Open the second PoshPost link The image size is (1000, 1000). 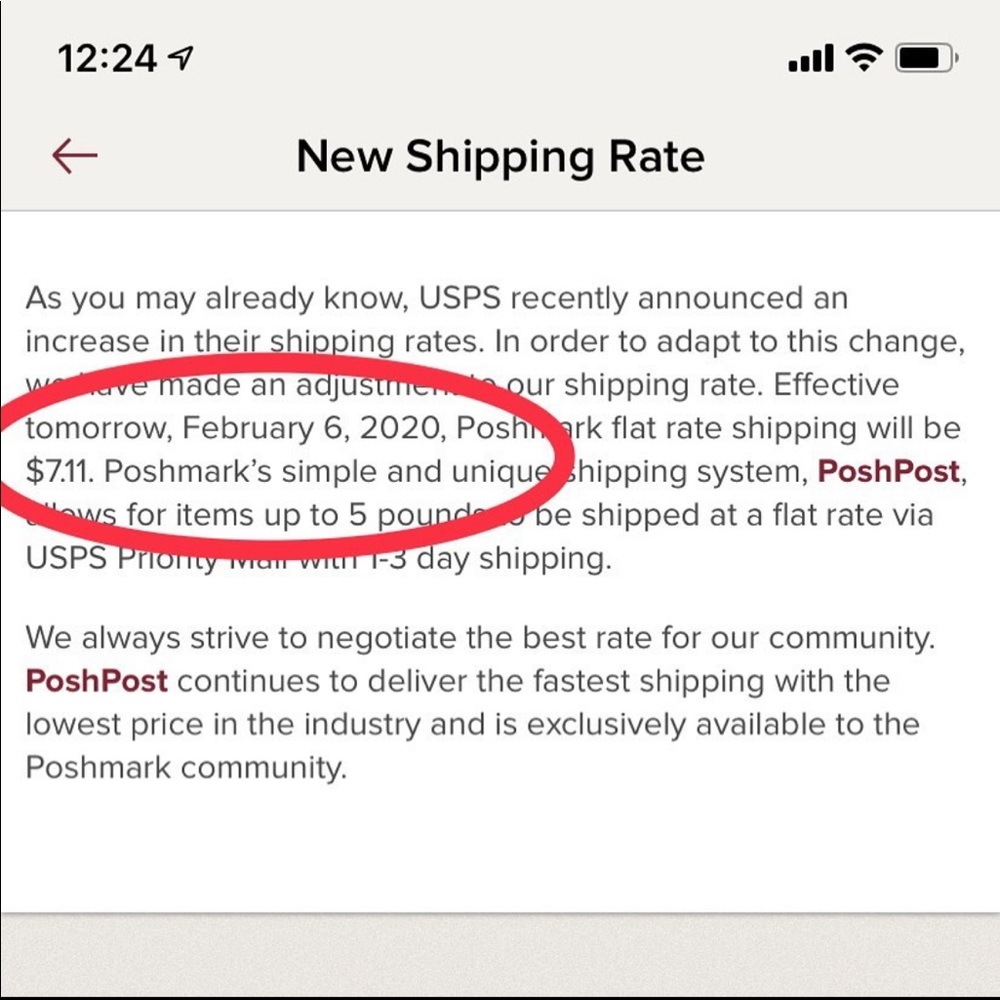(96, 681)
